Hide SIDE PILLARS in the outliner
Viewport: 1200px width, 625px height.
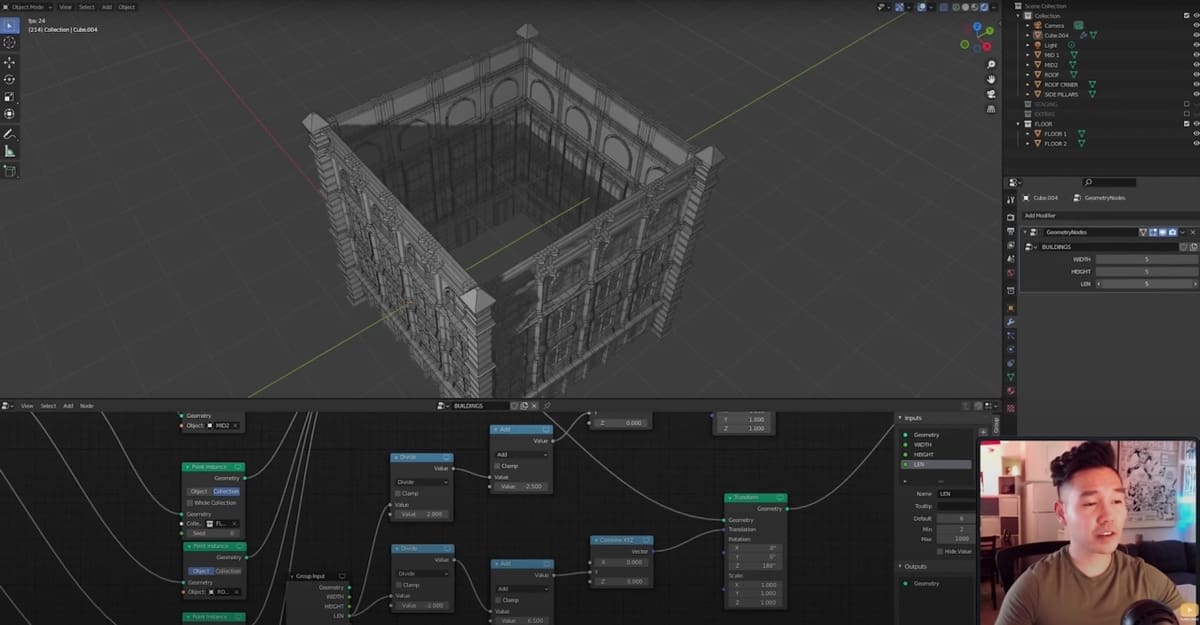(1196, 94)
